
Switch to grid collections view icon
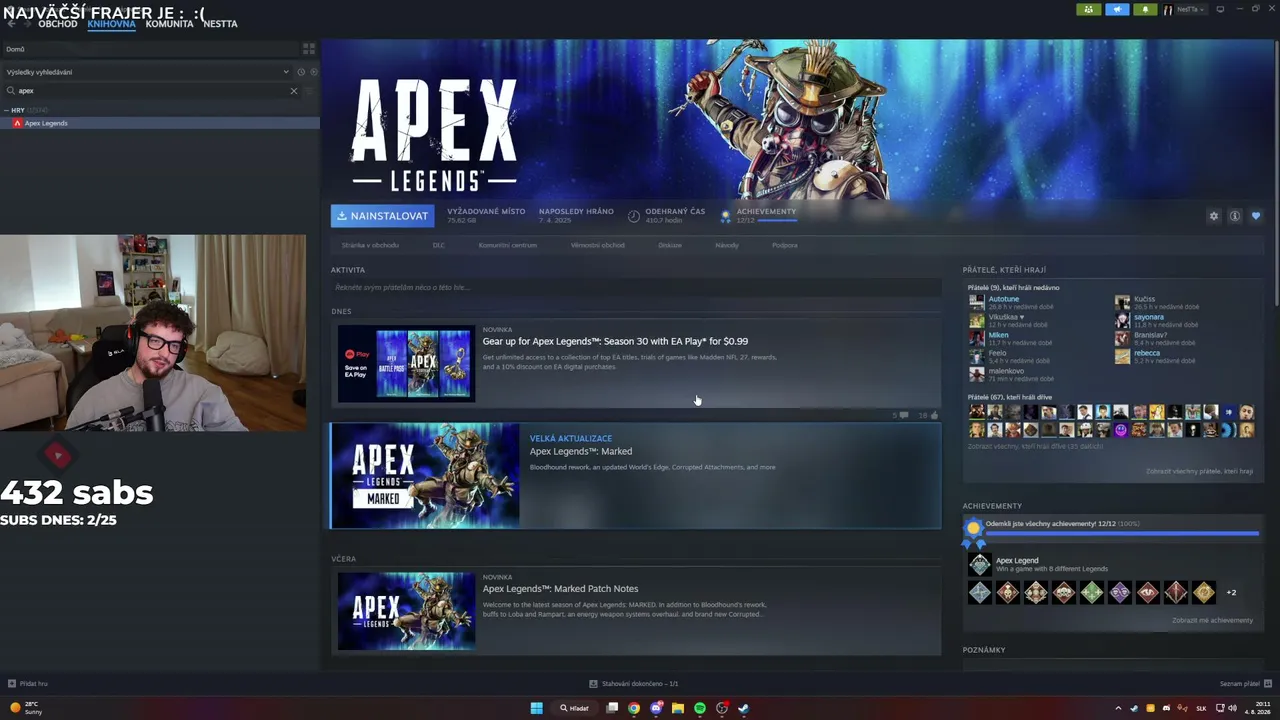pyautogui.click(x=309, y=48)
